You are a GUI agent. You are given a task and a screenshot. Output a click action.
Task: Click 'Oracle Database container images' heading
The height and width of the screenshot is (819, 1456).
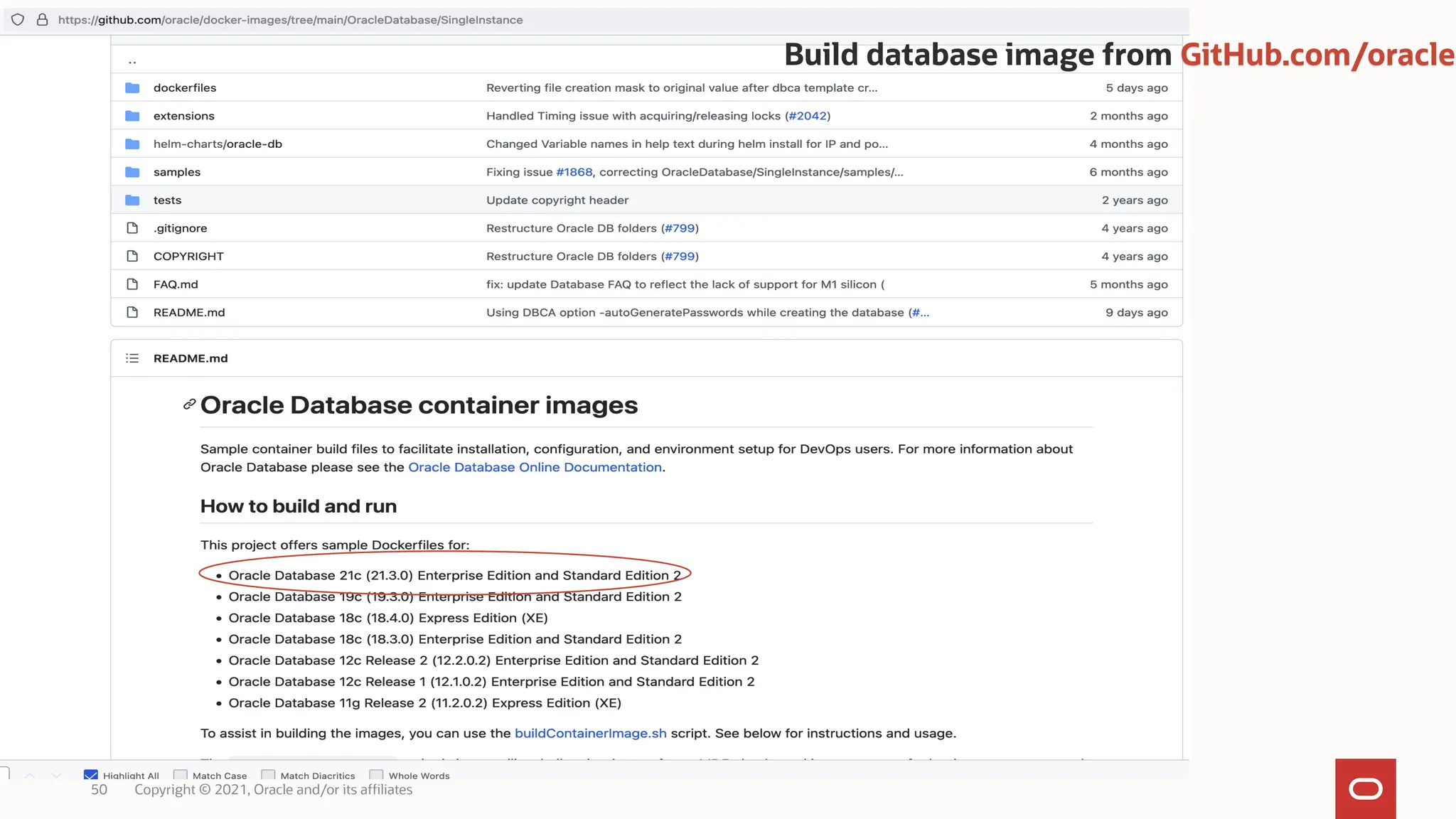[419, 405]
